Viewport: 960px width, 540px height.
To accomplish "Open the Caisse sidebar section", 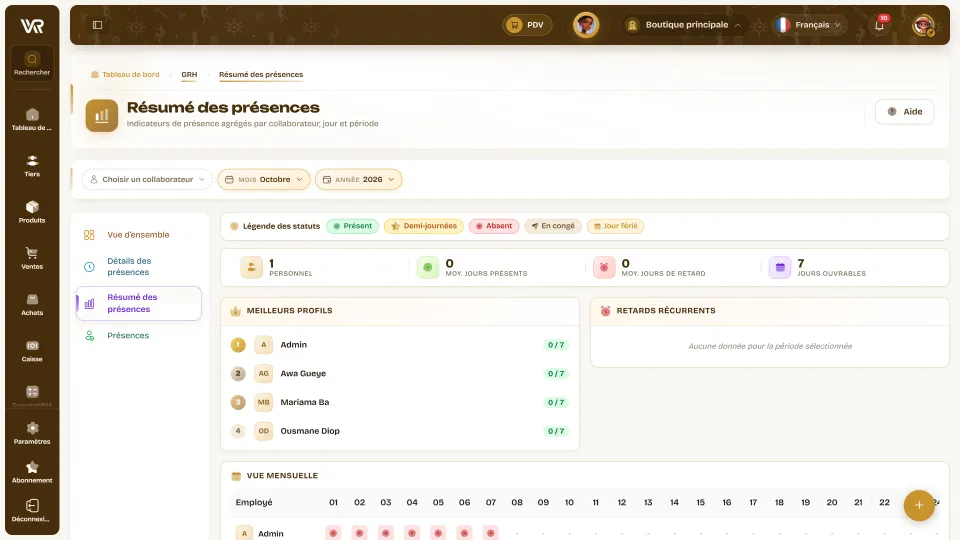I will [32, 351].
